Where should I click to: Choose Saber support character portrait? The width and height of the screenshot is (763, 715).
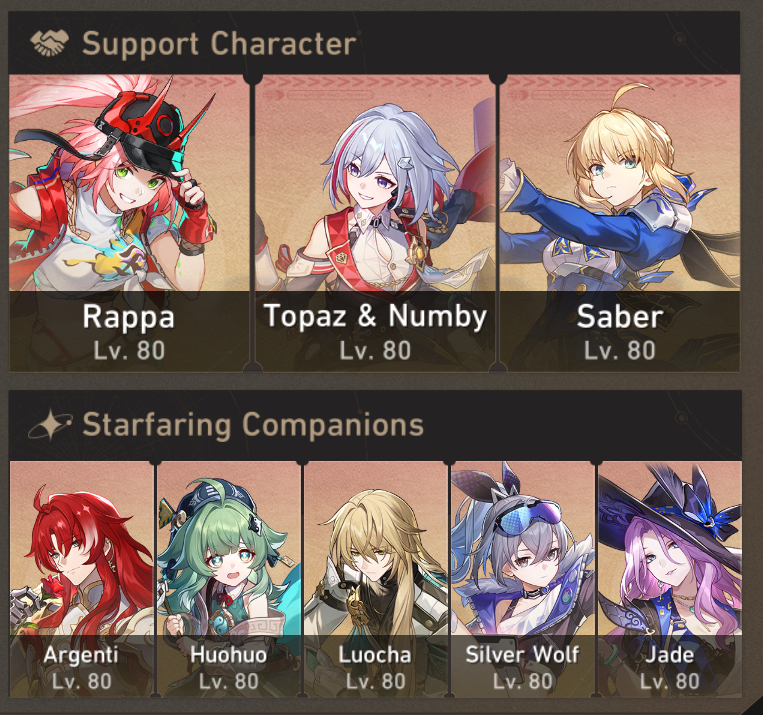pyautogui.click(x=620, y=223)
